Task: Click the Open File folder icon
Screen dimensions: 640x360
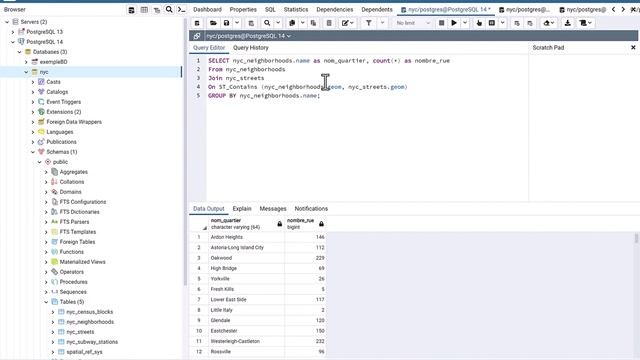Action: point(213,23)
